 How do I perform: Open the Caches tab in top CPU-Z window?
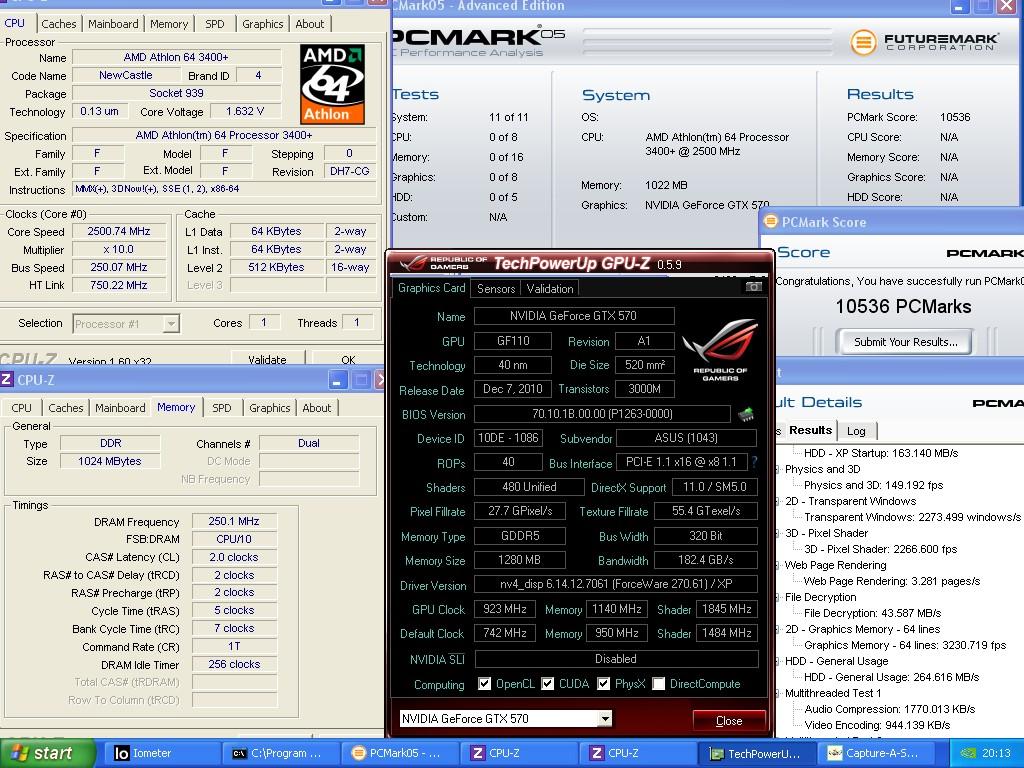[59, 24]
